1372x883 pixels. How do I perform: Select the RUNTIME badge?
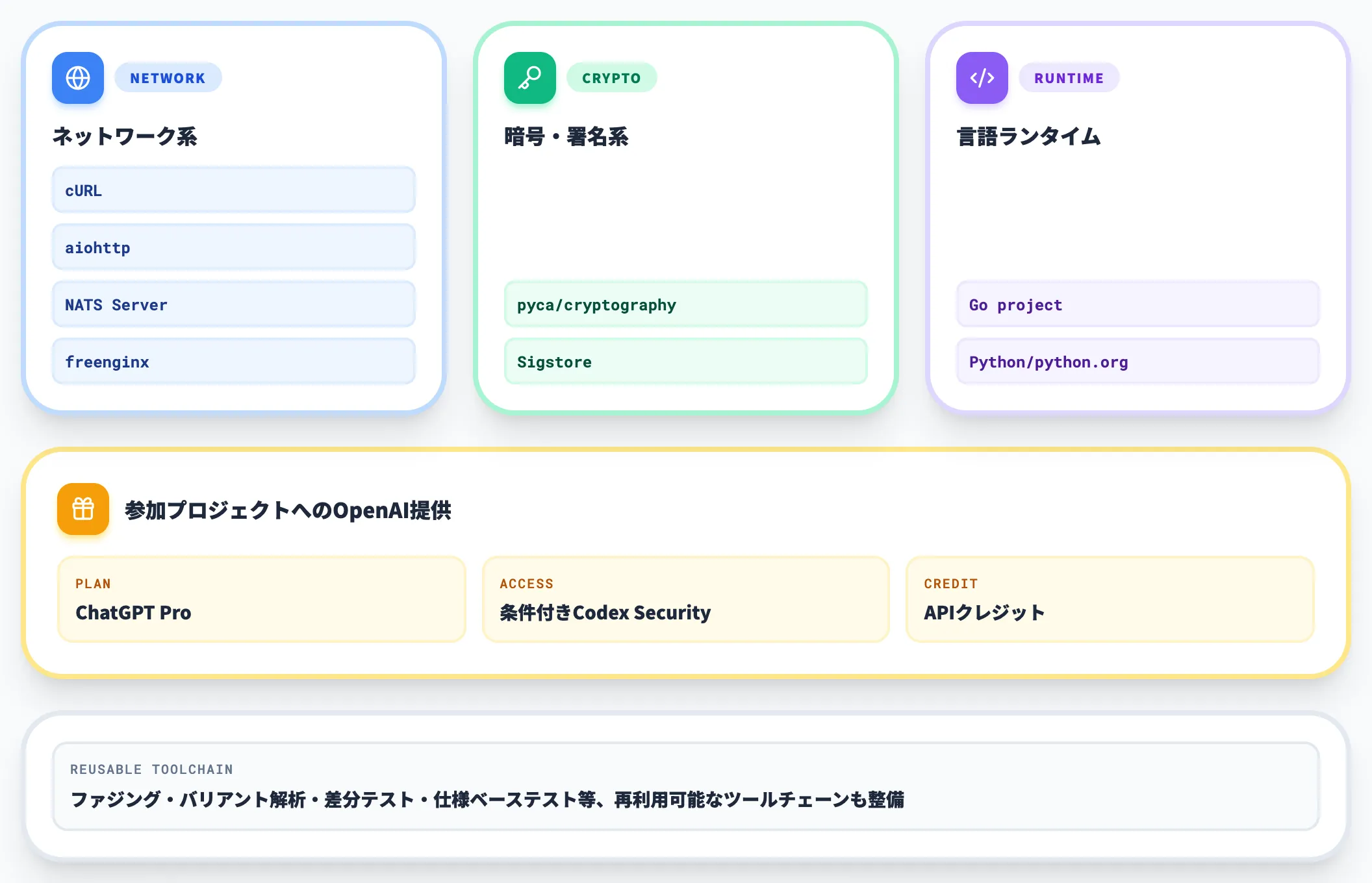point(1069,78)
